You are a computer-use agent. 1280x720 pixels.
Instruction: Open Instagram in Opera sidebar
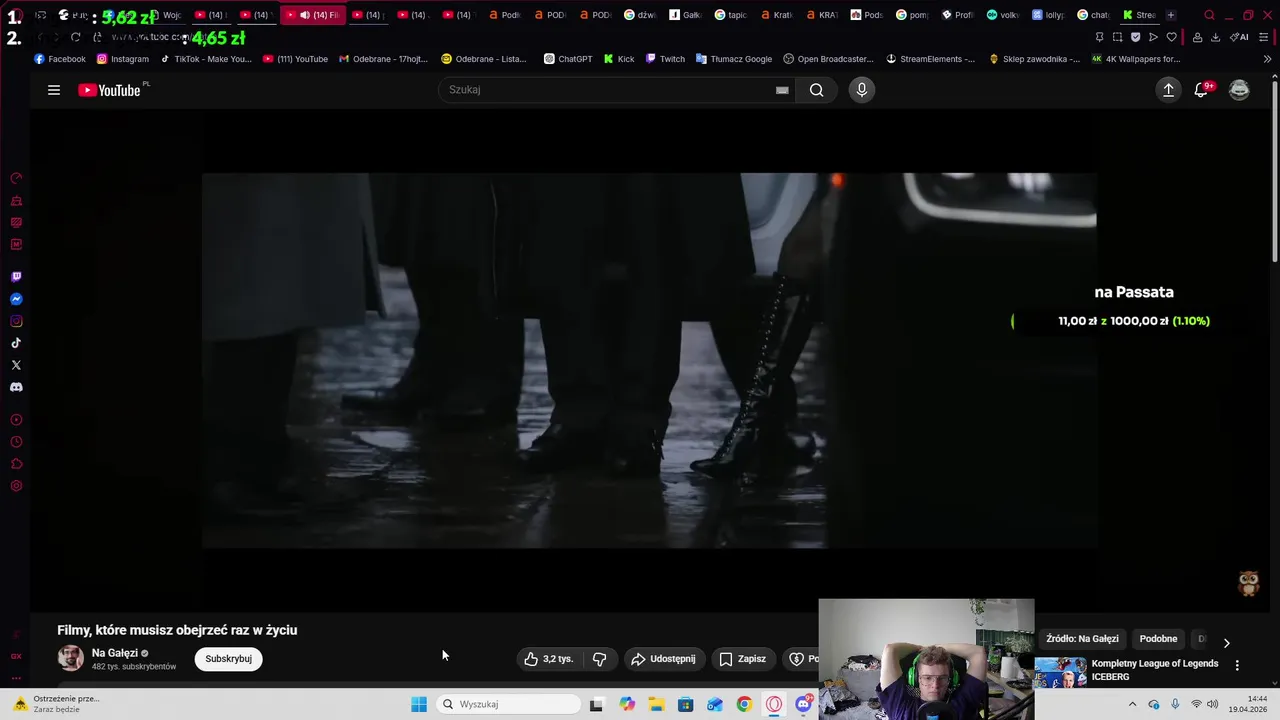[x=16, y=321]
